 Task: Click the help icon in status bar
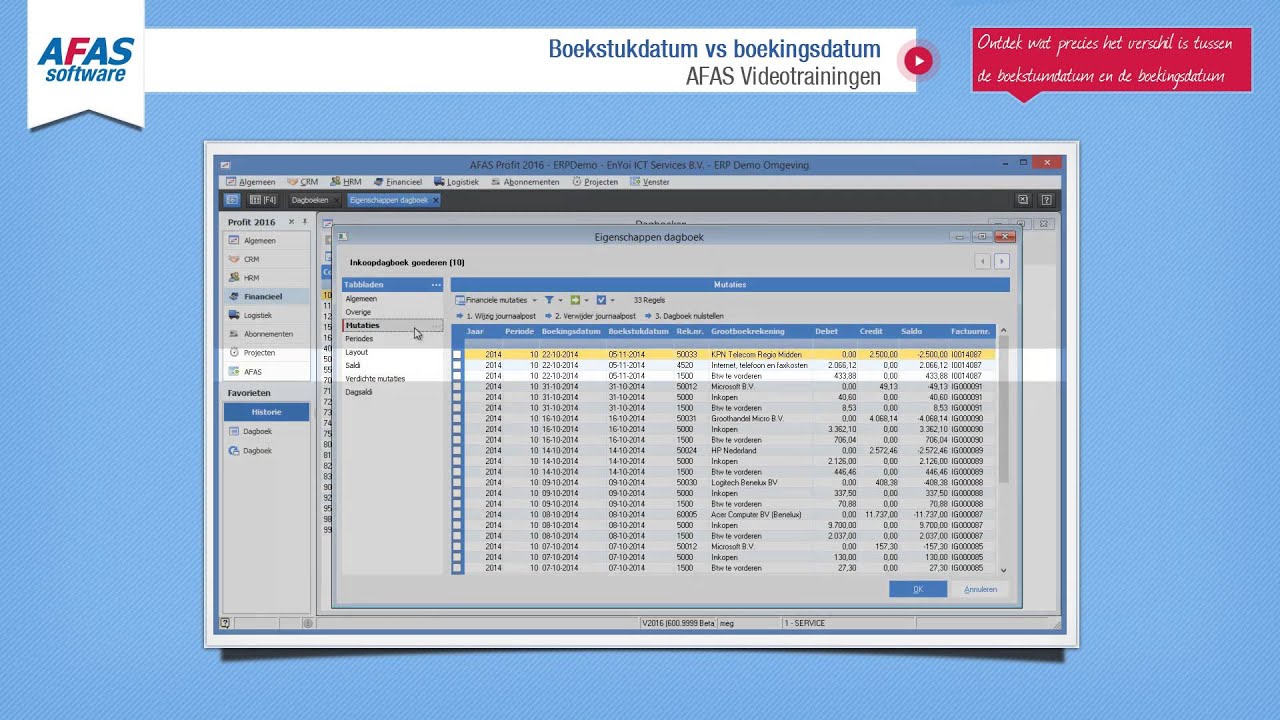pos(225,623)
